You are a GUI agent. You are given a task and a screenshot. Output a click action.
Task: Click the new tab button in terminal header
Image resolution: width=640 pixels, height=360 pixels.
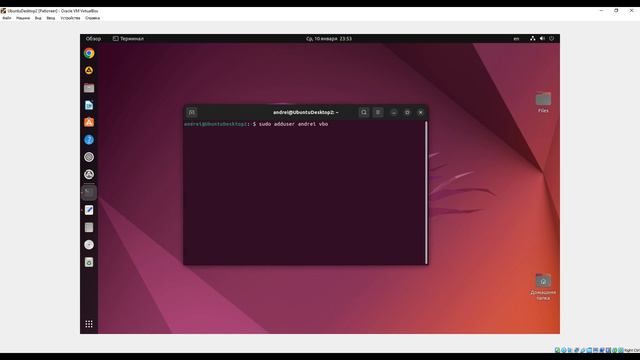coord(192,112)
